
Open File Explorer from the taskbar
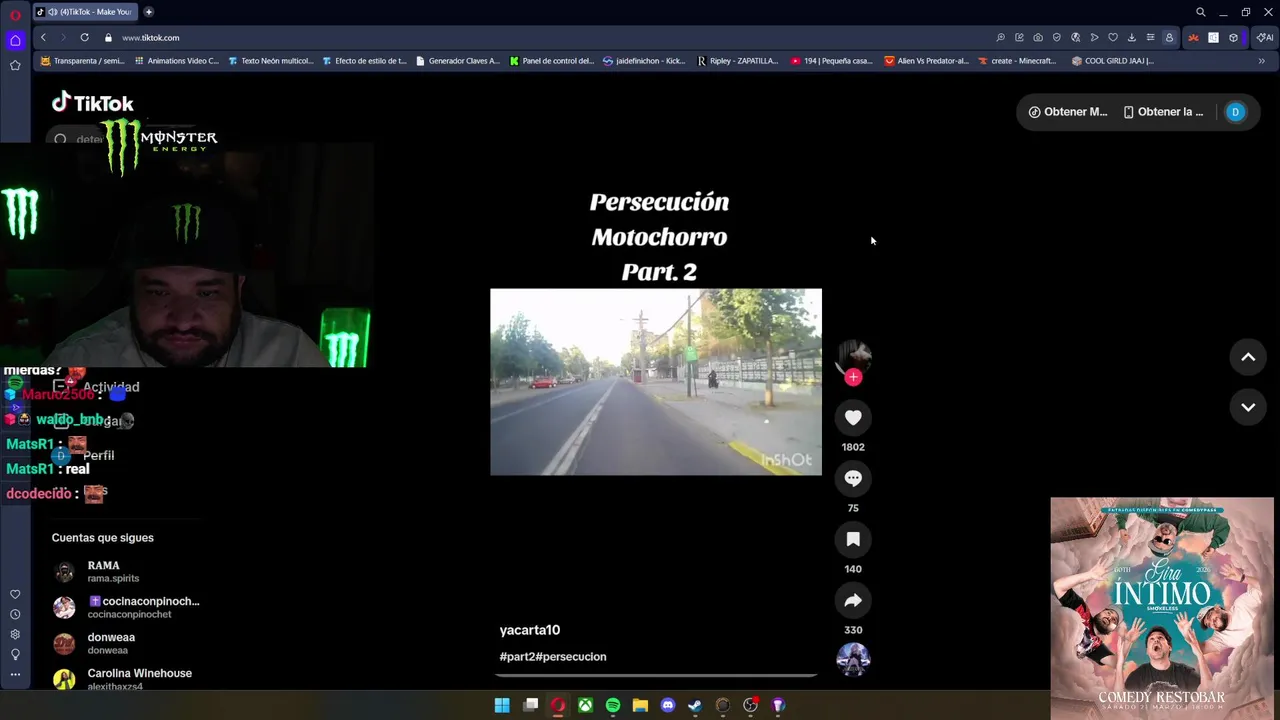tap(640, 705)
